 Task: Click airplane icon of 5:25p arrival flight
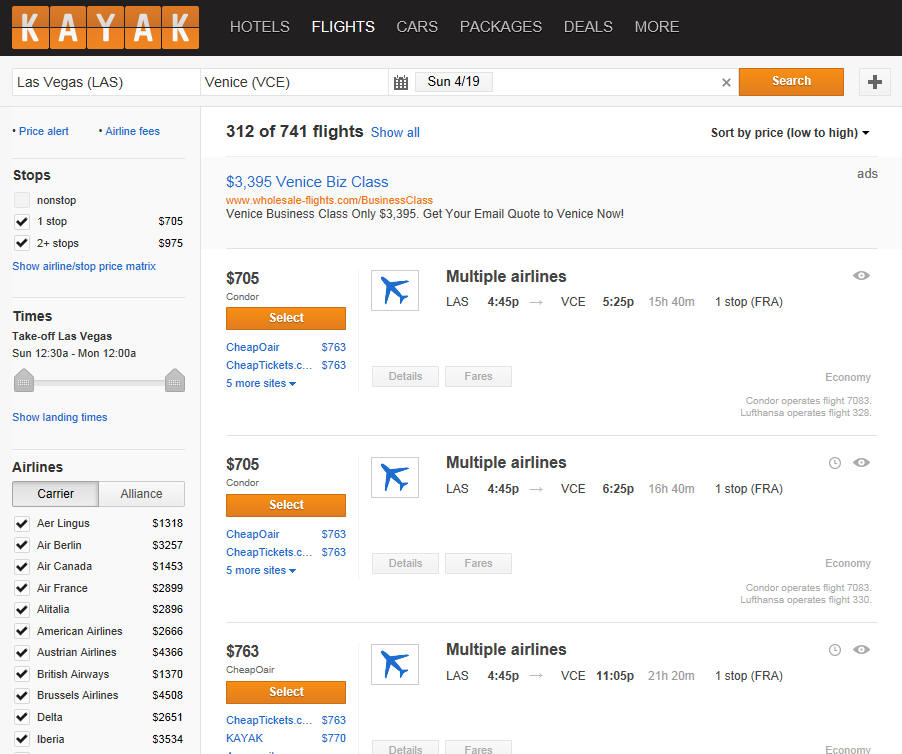tap(395, 290)
